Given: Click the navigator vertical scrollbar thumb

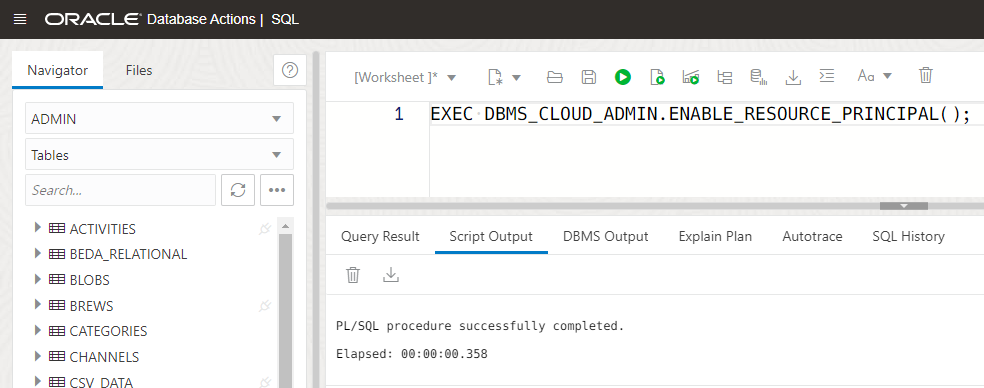Looking at the screenshot, I should 285,311.
